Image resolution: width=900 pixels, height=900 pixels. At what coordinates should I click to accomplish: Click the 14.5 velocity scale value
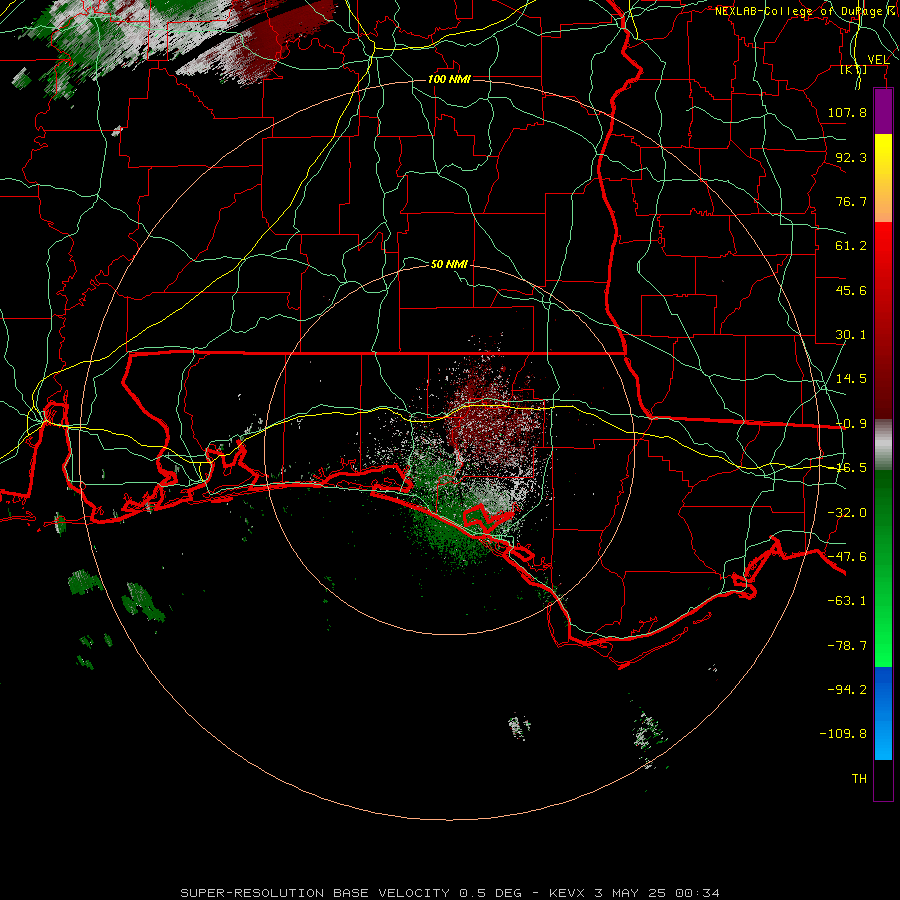point(851,379)
